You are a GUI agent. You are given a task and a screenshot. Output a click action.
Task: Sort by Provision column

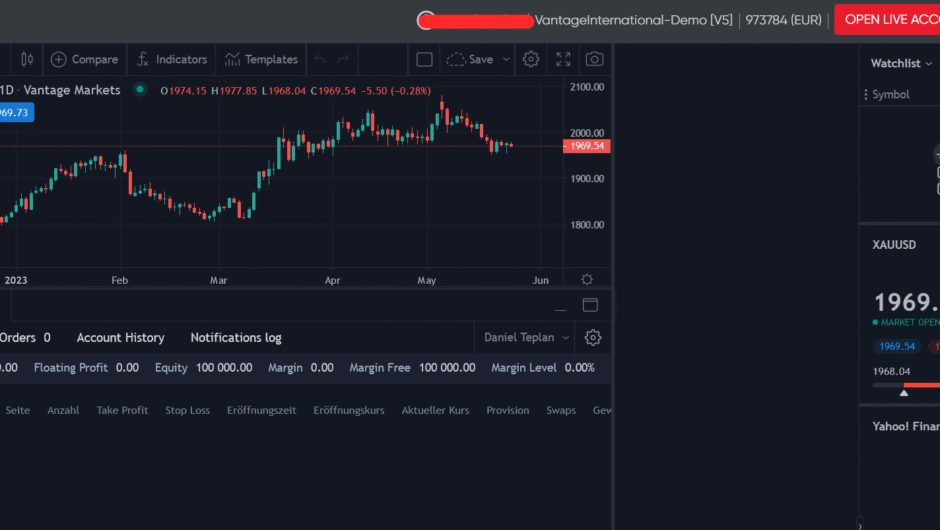coord(507,410)
